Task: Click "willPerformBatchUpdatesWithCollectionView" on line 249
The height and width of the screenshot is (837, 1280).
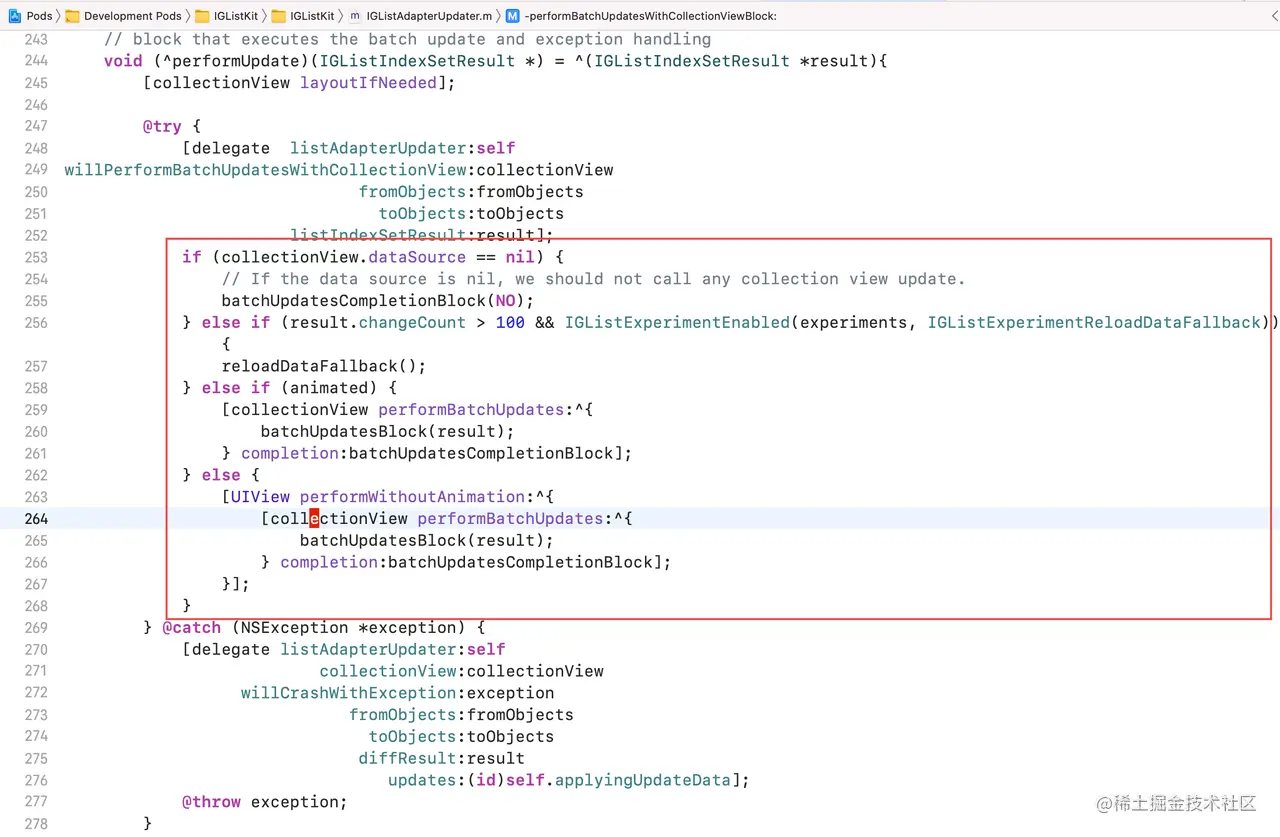Action: 265,170
